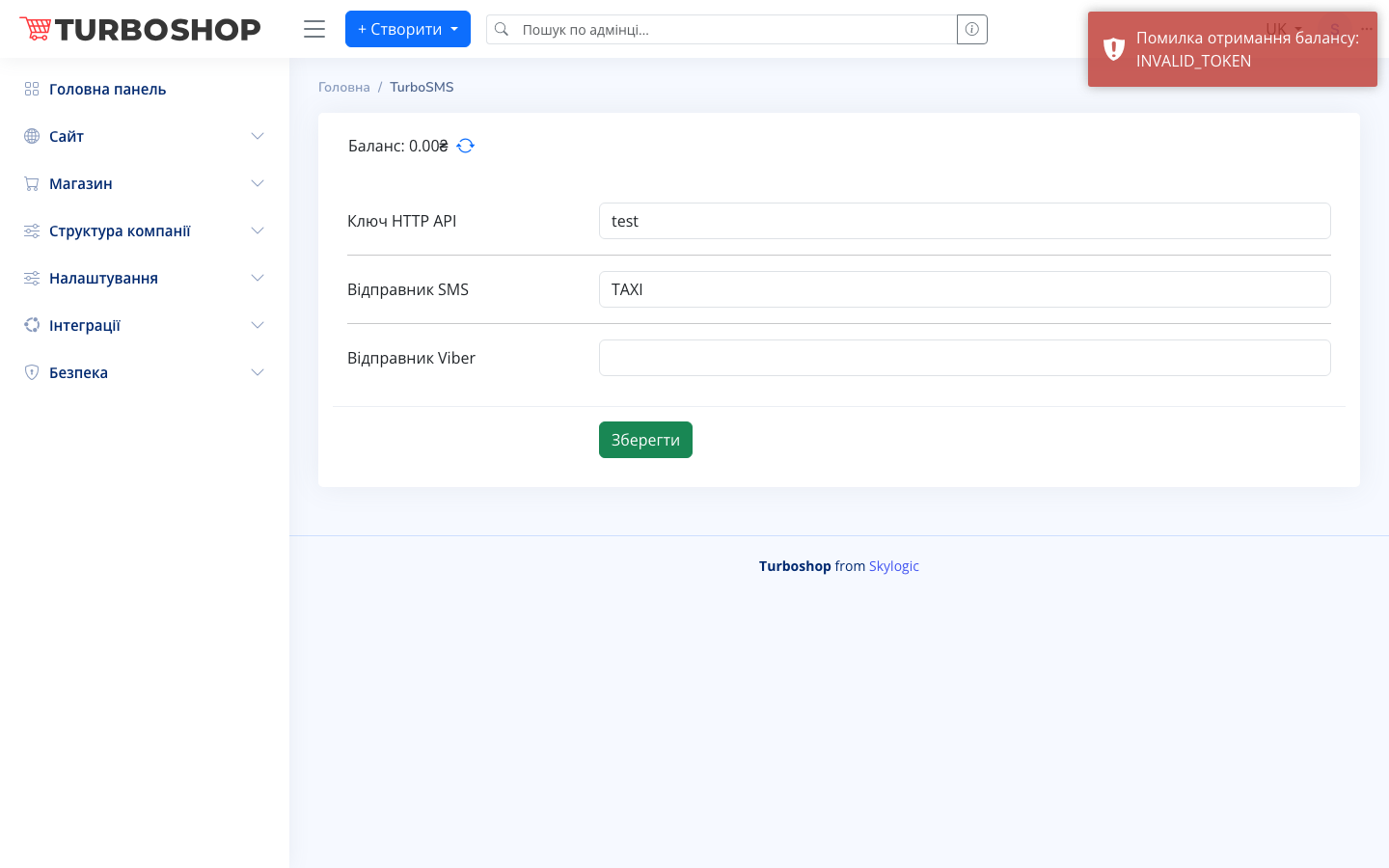Viewport: 1389px width, 868px height.
Task: Save settings with the Зберегти button
Action: [645, 440]
